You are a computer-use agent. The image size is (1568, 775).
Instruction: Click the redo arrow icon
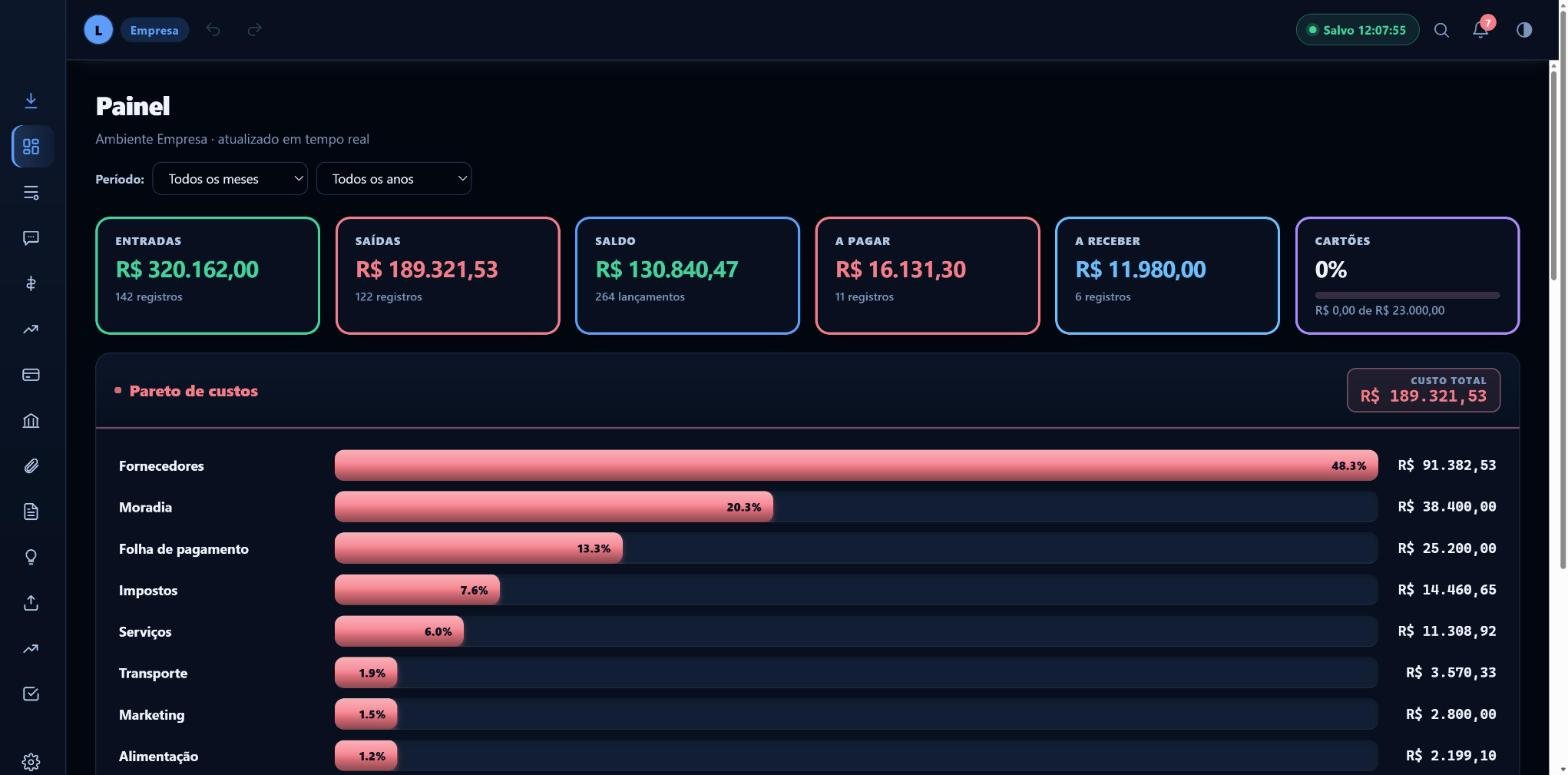tap(254, 30)
